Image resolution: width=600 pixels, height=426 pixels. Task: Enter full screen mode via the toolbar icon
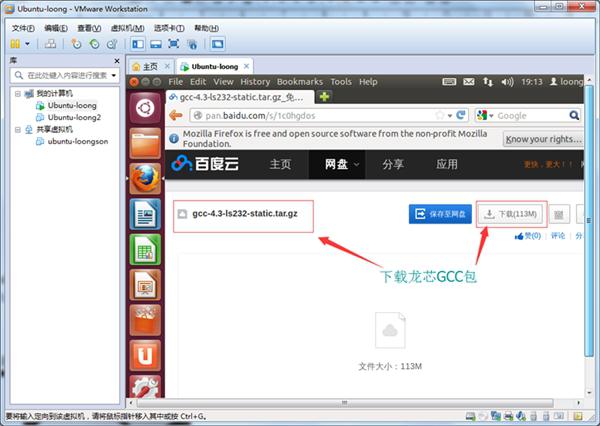click(x=174, y=44)
